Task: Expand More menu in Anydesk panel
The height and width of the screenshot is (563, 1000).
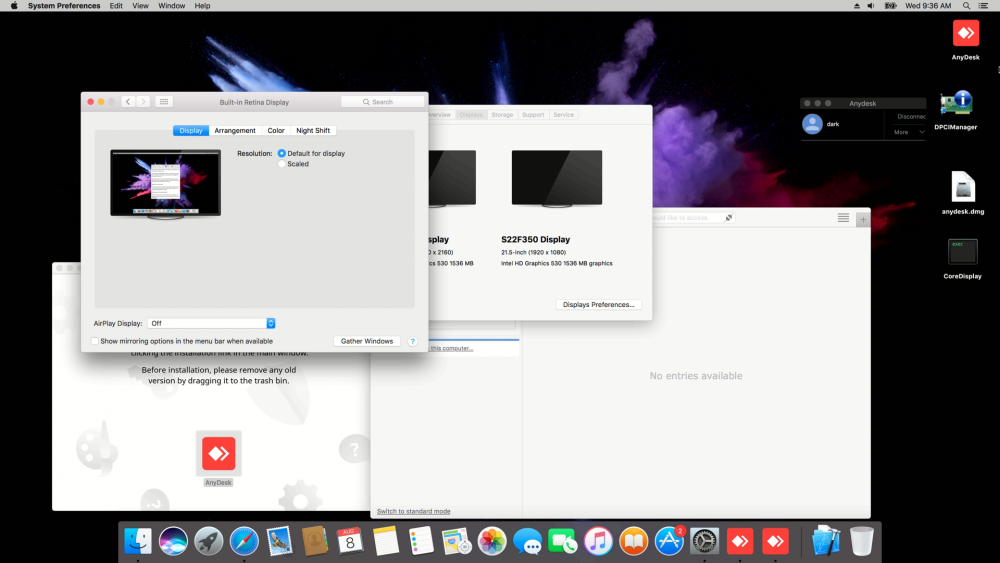Action: (x=909, y=132)
